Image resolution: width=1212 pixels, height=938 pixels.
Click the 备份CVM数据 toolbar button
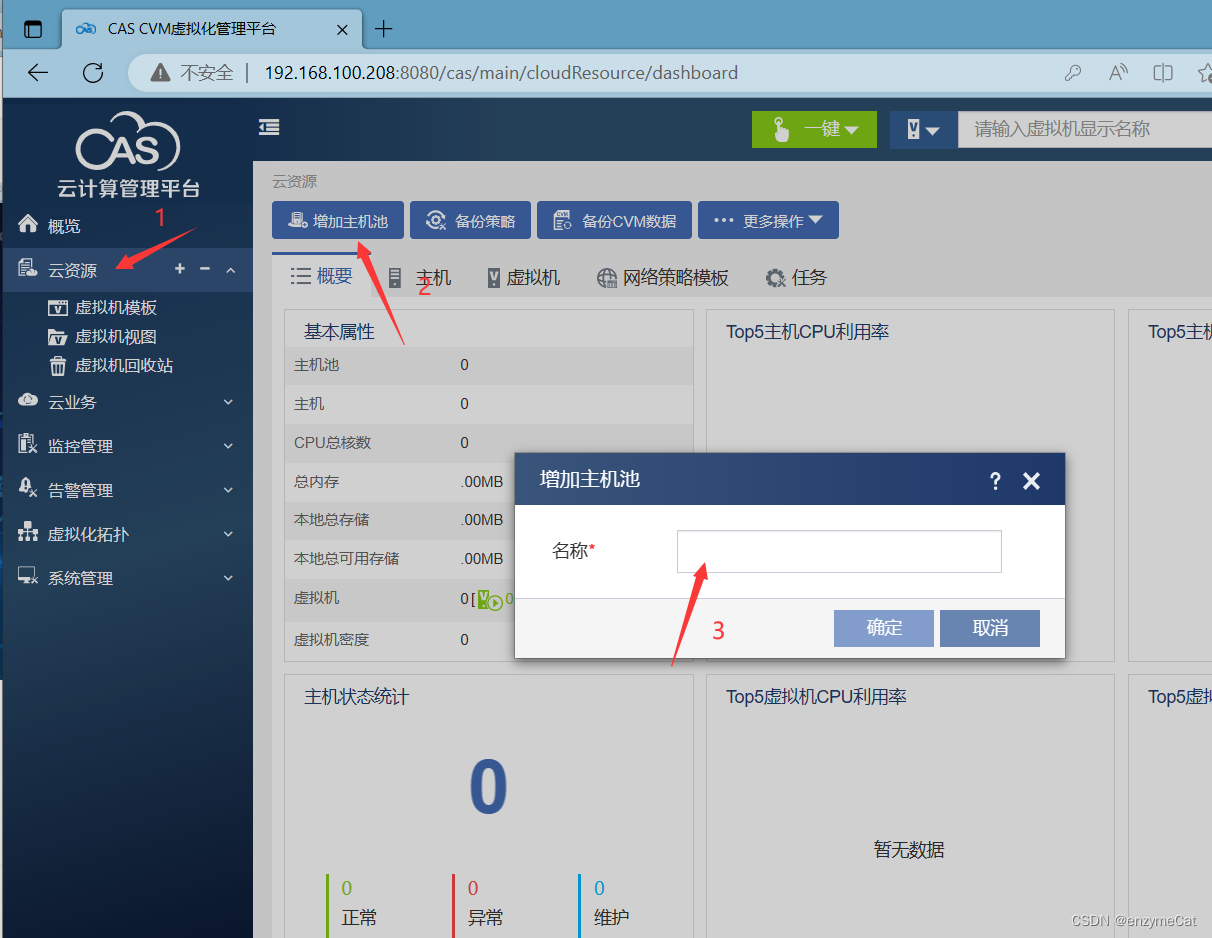614,220
